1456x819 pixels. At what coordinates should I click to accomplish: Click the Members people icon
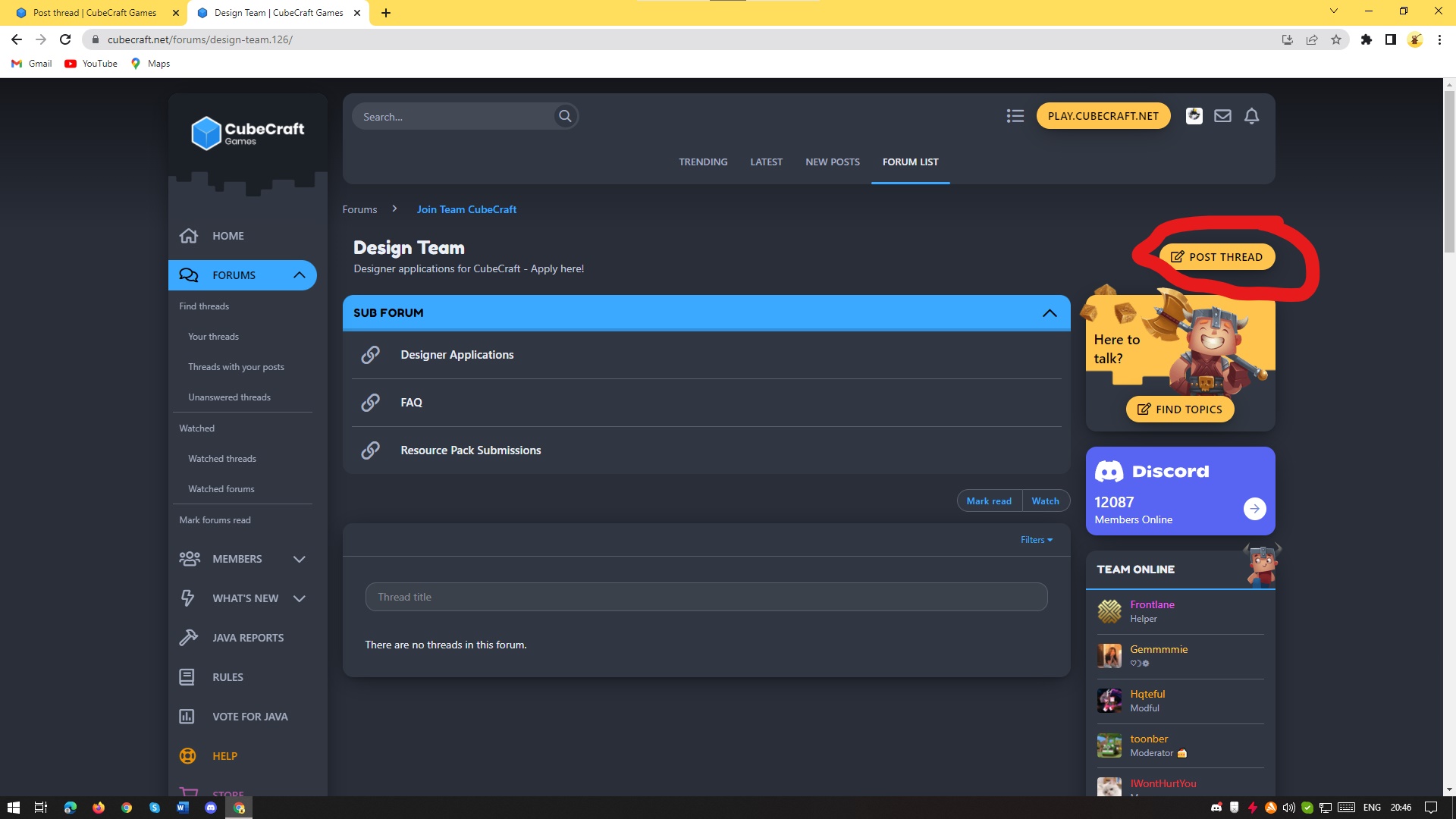189,559
